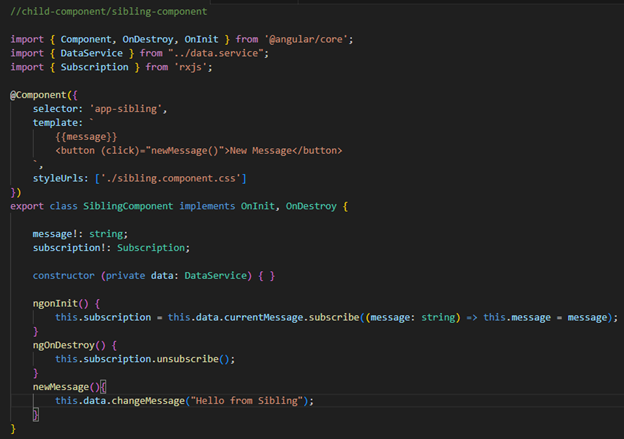The image size is (624, 439).
Task: Click the constructor keyword
Action: 63,275
